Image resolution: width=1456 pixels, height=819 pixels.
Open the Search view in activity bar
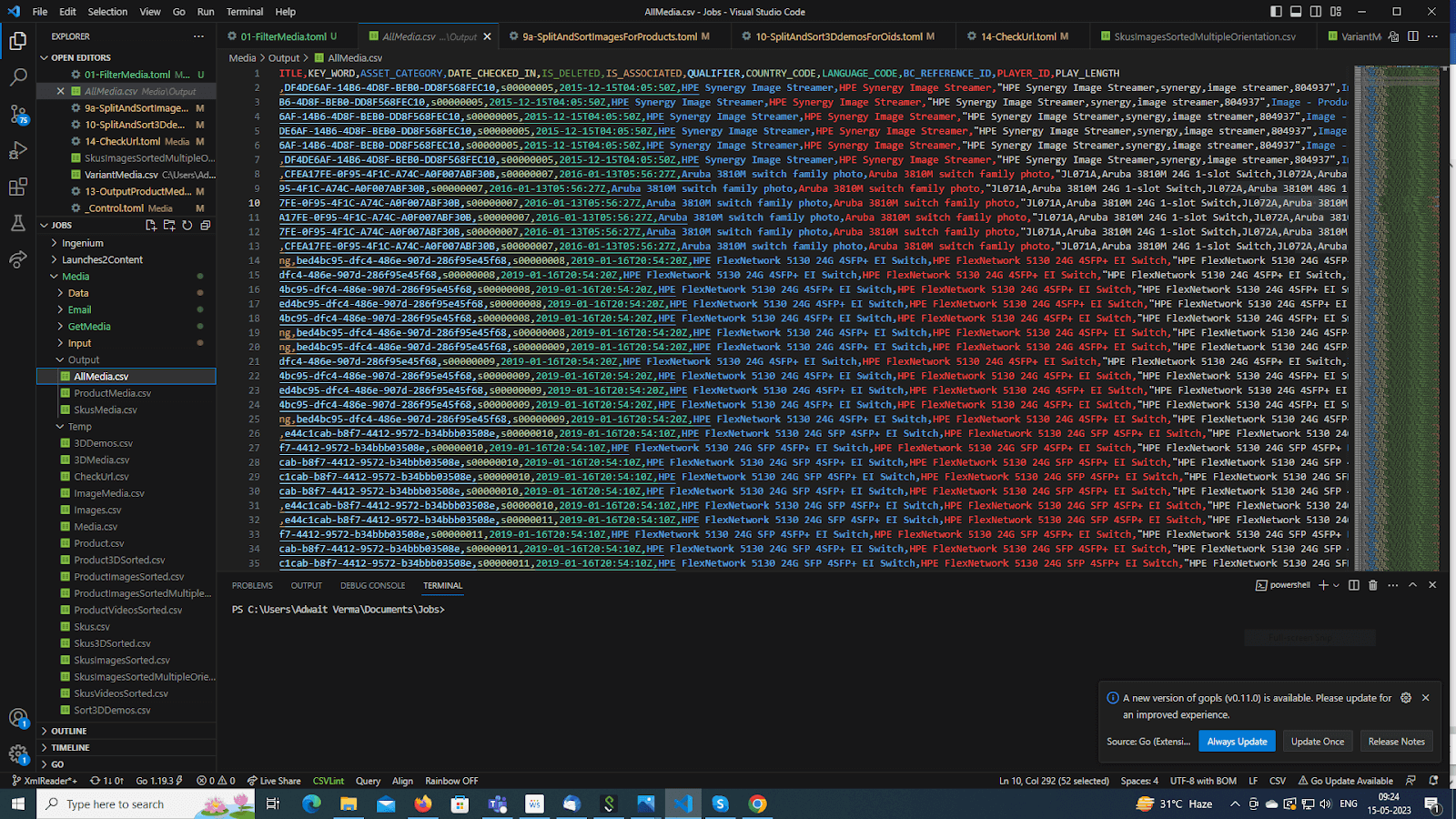[x=18, y=77]
